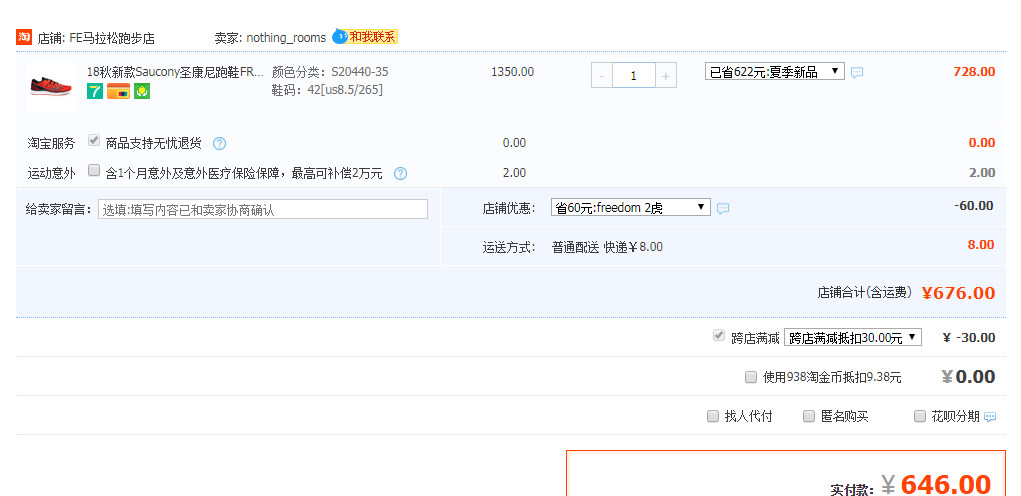1021x496 pixels.
Task: Click the orange credit card icon
Action: pyautogui.click(x=119, y=92)
